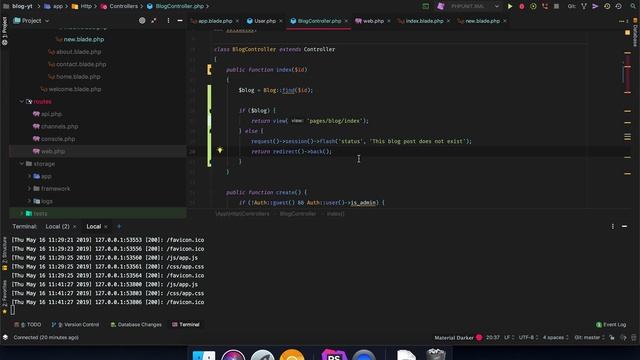Hide the Terminal panel
Screen dimensions: 640x360
coord(624,226)
